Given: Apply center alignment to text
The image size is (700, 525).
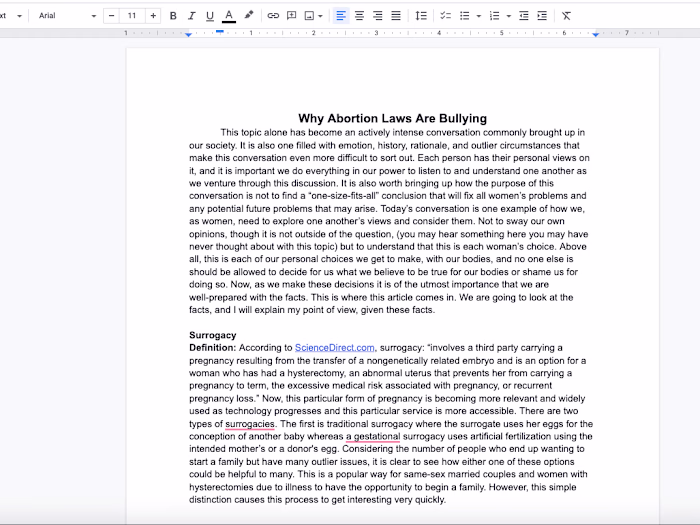Looking at the screenshot, I should coord(360,16).
